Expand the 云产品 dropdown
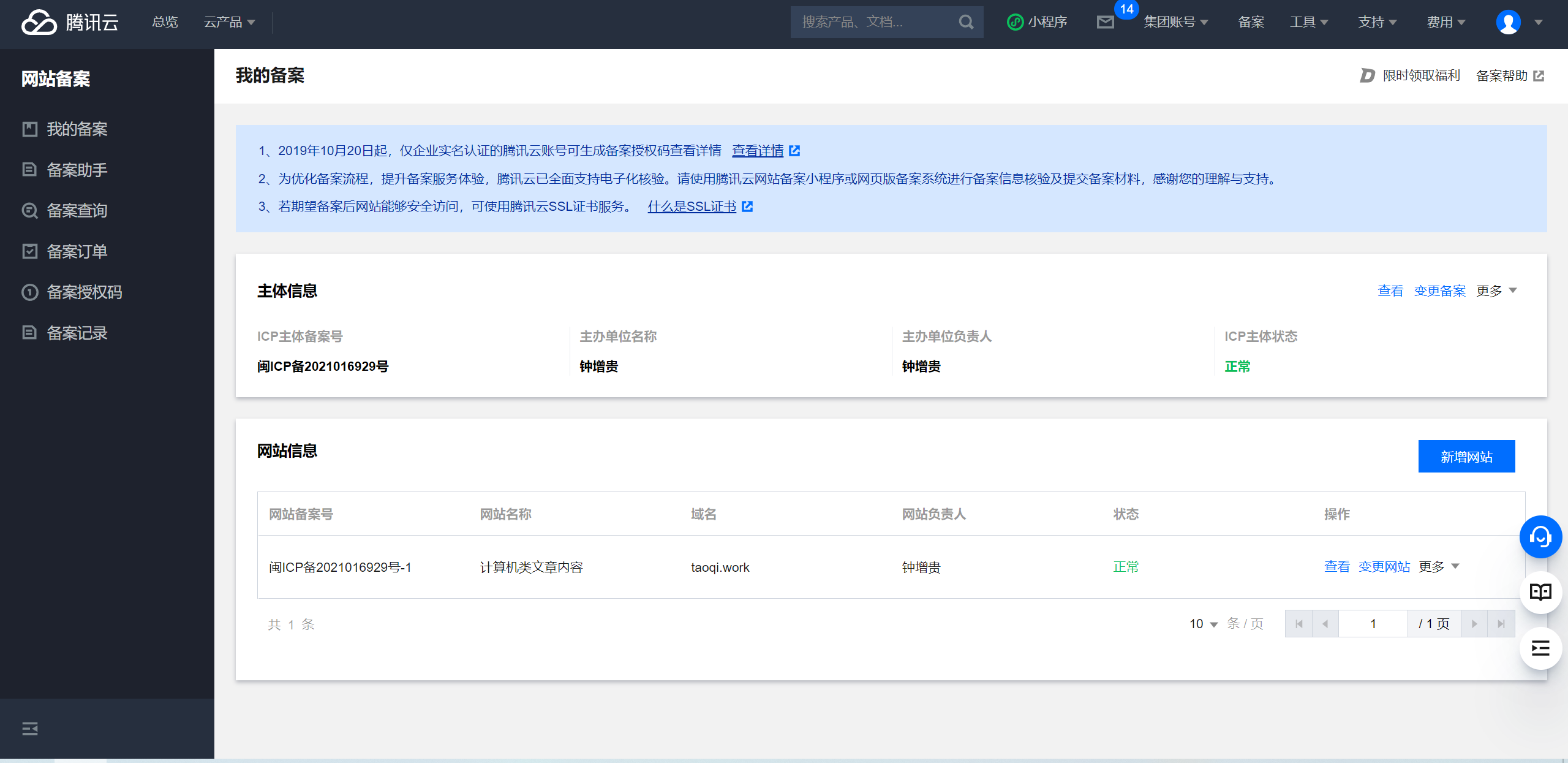1568x763 pixels. (x=229, y=23)
